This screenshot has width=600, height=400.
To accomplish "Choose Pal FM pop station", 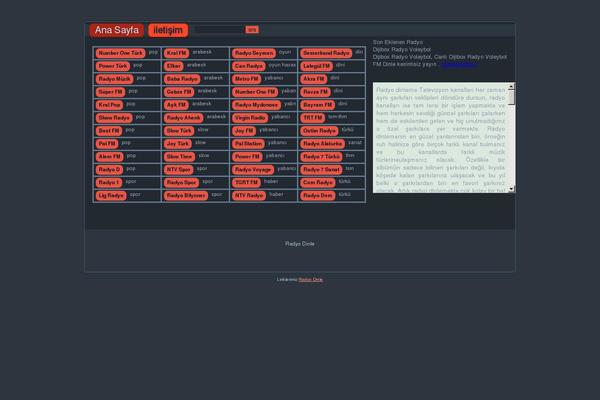I will click(107, 144).
